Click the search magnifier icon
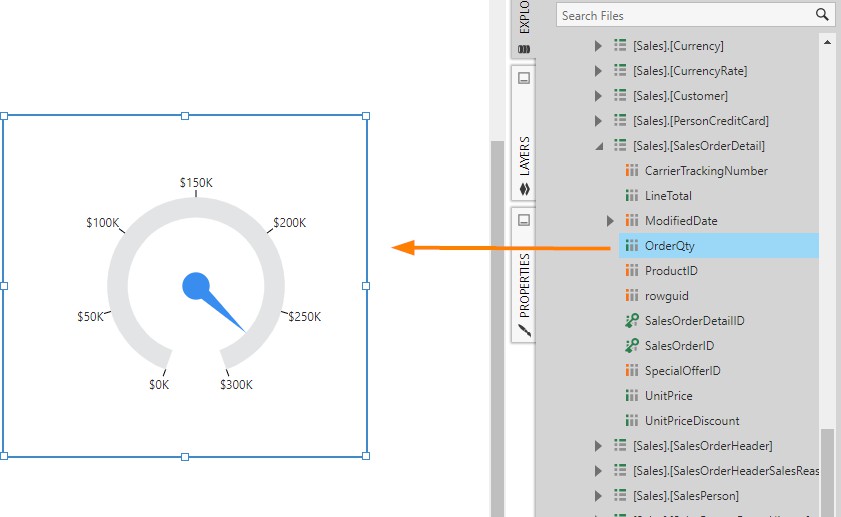841x517 pixels. (822, 15)
